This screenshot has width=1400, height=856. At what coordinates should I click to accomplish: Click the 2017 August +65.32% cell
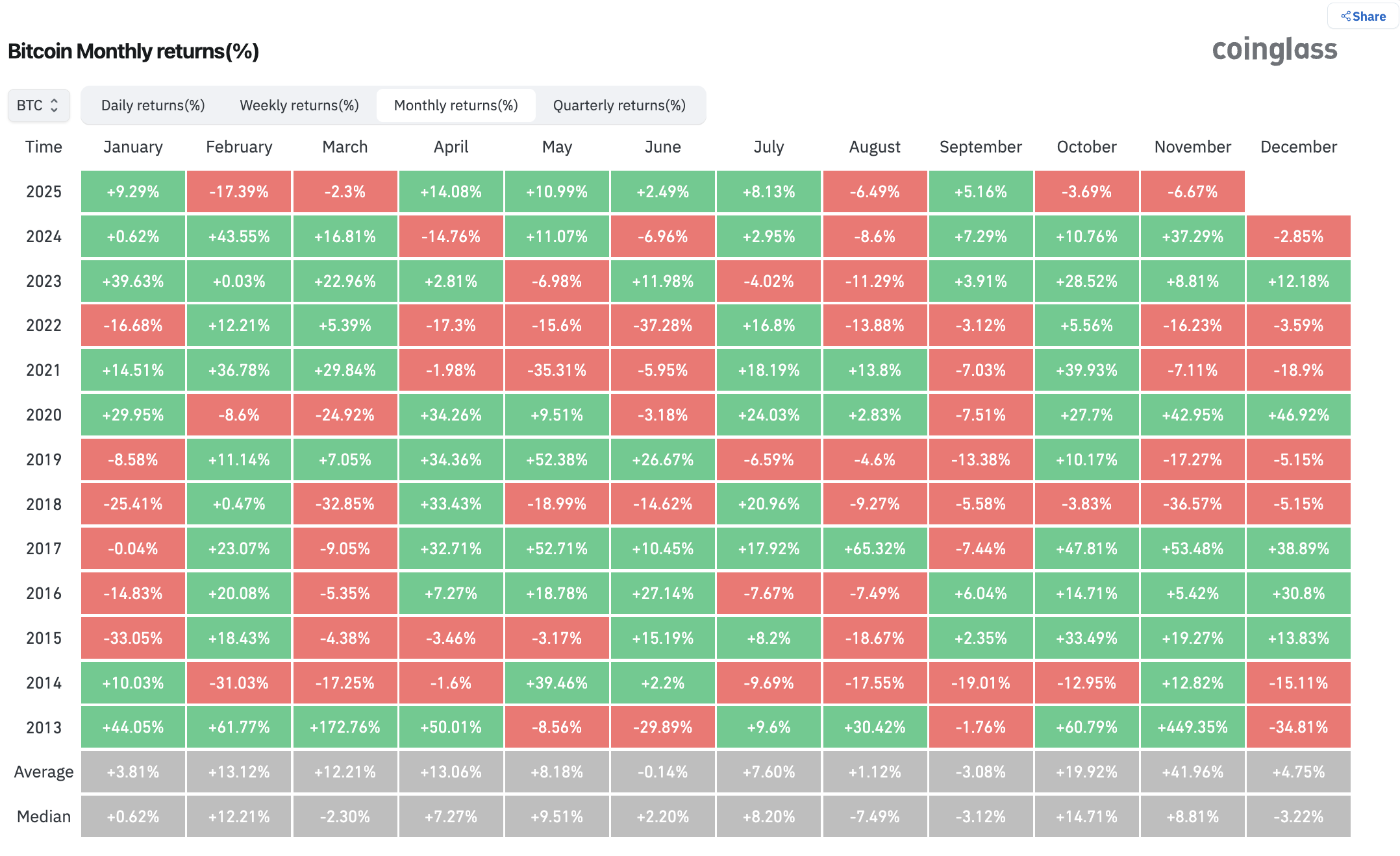coord(875,548)
